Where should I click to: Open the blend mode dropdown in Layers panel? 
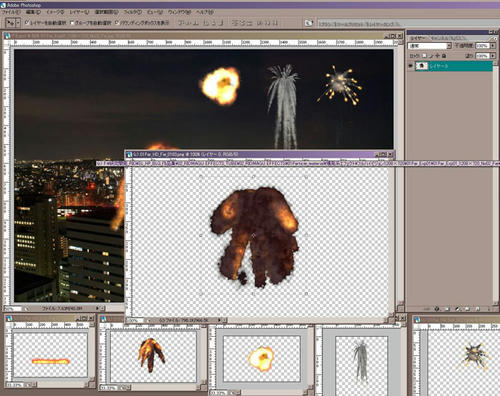pos(429,46)
